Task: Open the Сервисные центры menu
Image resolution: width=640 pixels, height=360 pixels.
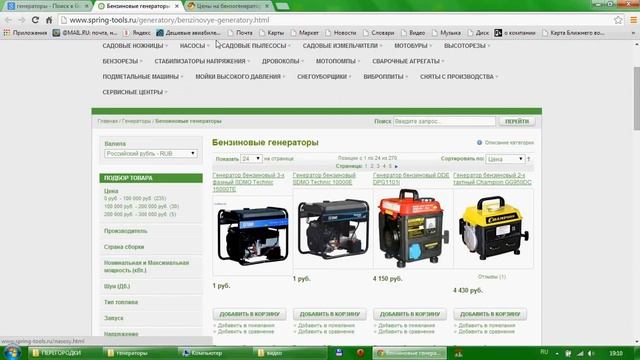Action: pos(135,92)
